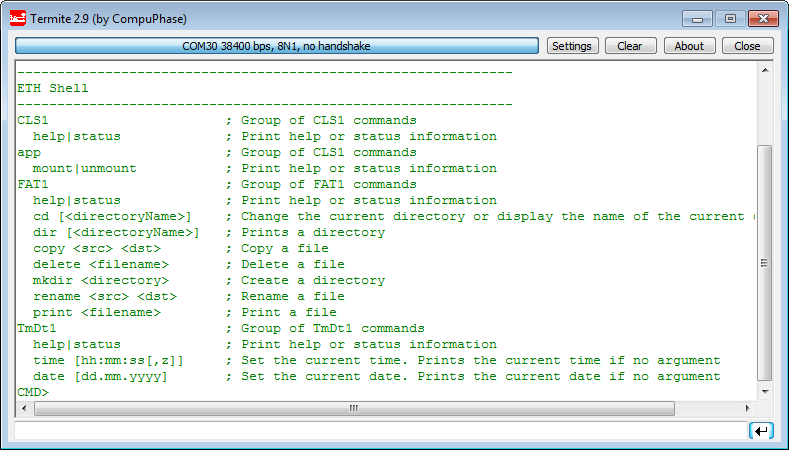789x450 pixels.
Task: Minimize the Termite window
Action: [696, 18]
